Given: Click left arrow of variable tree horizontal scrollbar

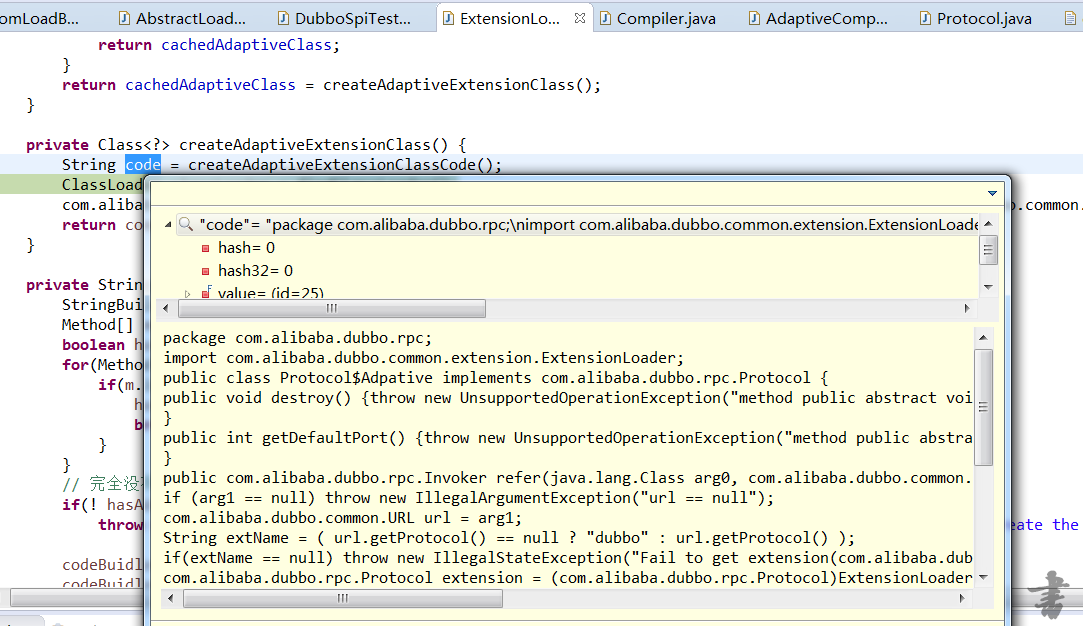Looking at the screenshot, I should 166,309.
